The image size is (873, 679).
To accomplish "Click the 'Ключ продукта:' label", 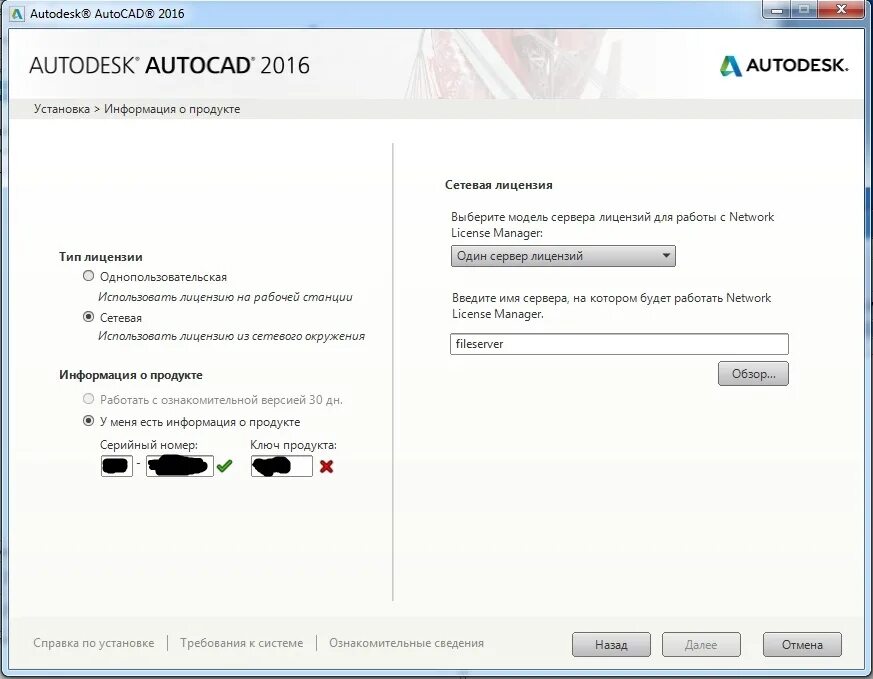I will coord(293,445).
